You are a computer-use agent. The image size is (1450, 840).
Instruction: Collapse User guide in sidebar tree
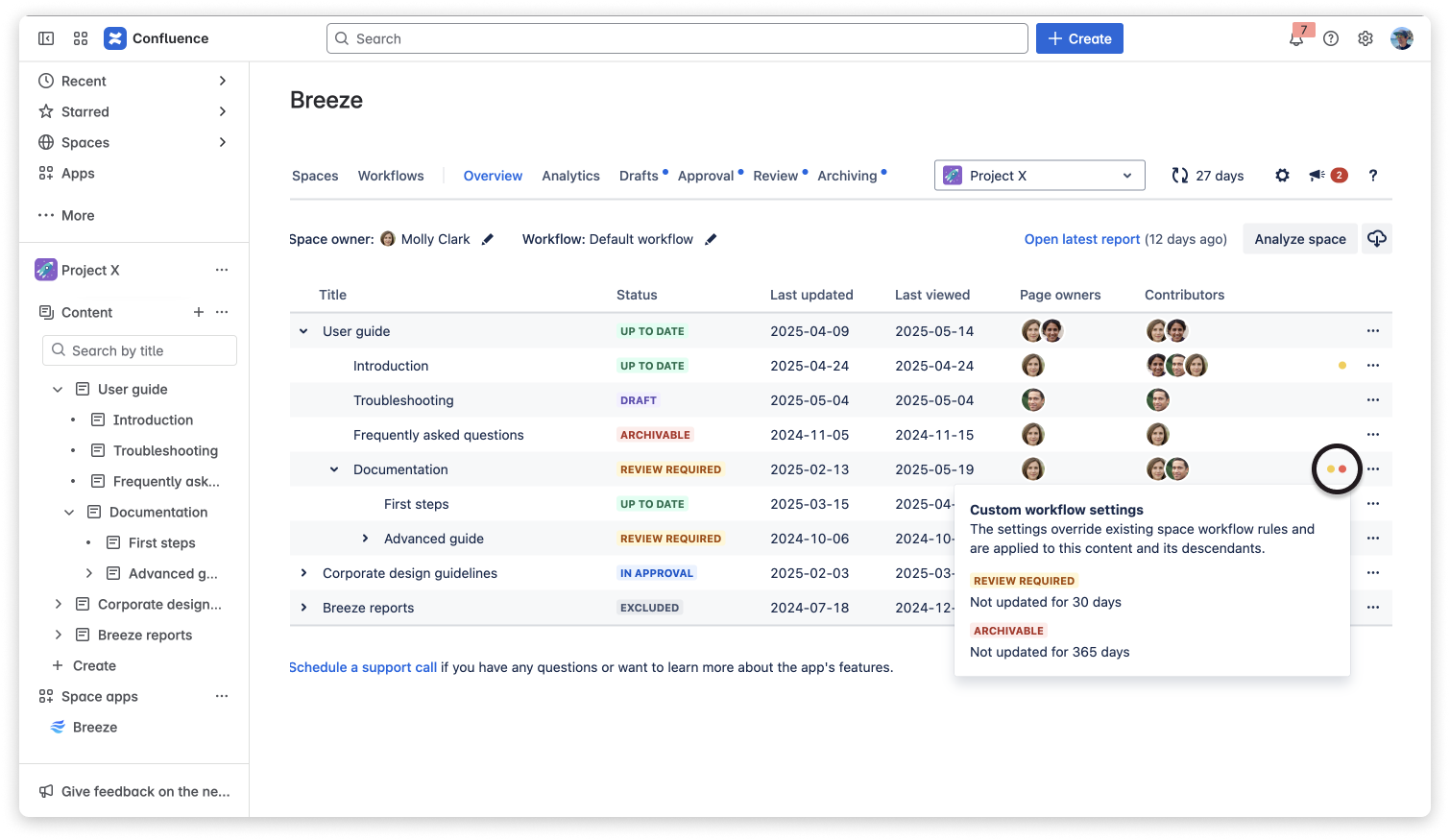tap(58, 389)
